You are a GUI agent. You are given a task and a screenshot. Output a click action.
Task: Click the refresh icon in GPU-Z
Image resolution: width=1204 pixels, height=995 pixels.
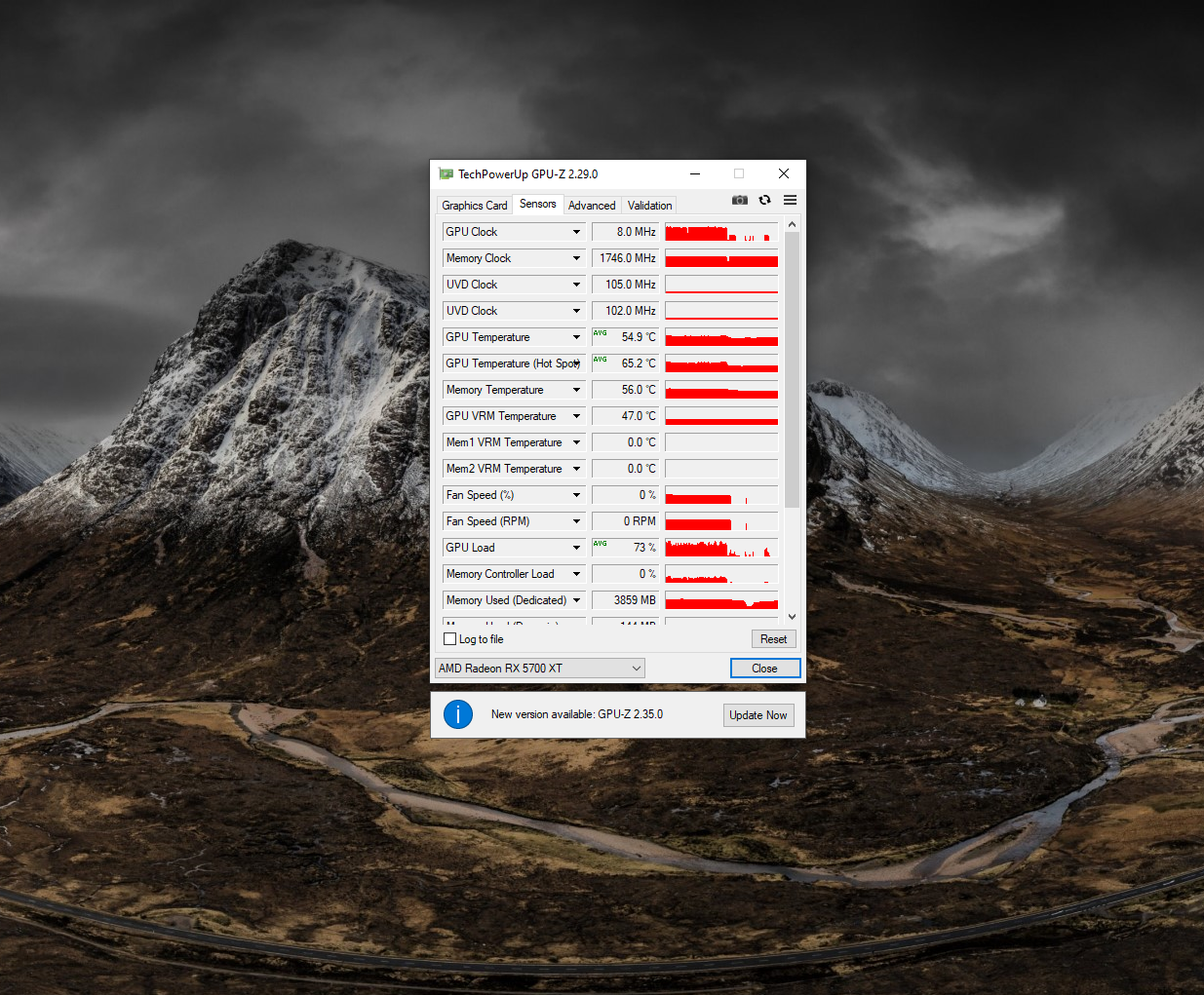click(x=765, y=200)
